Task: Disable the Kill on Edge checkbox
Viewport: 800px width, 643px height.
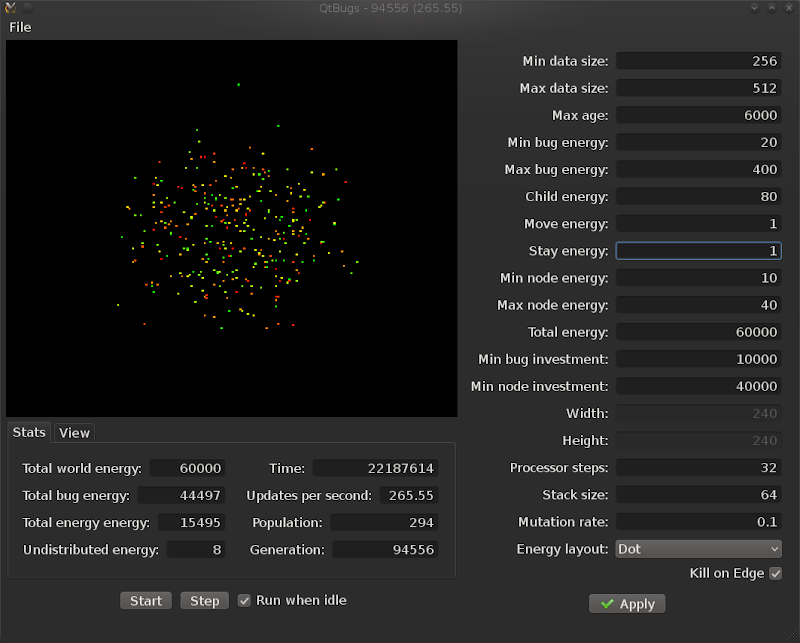Action: coord(776,574)
